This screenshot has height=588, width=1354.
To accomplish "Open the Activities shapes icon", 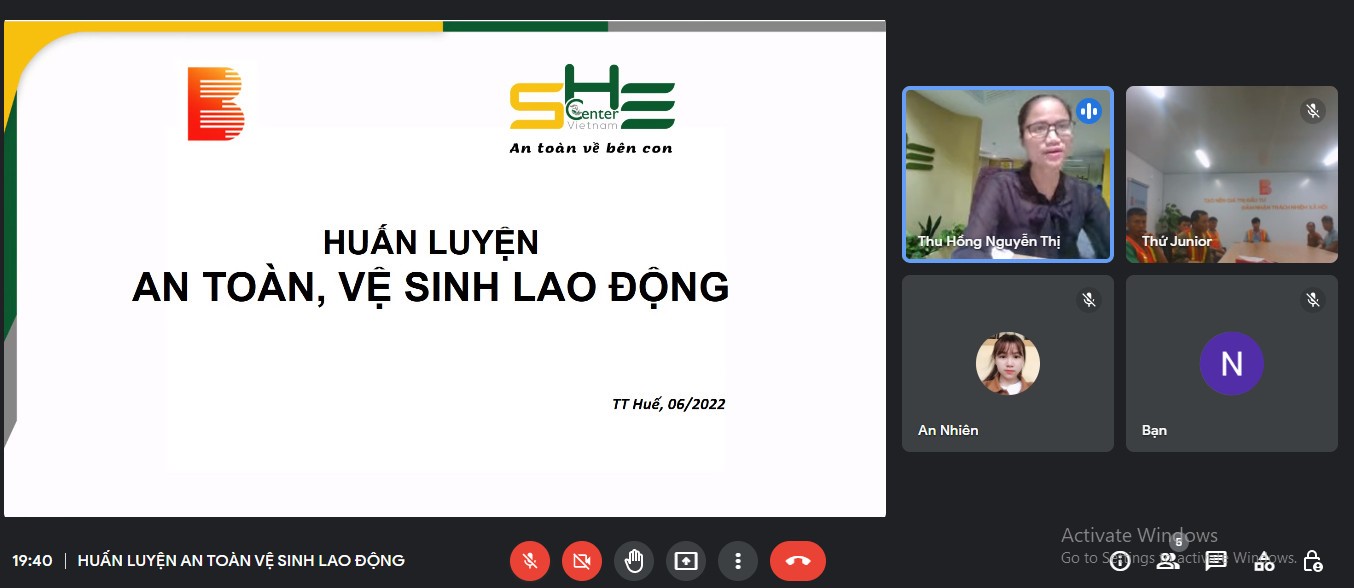I will 1264,561.
